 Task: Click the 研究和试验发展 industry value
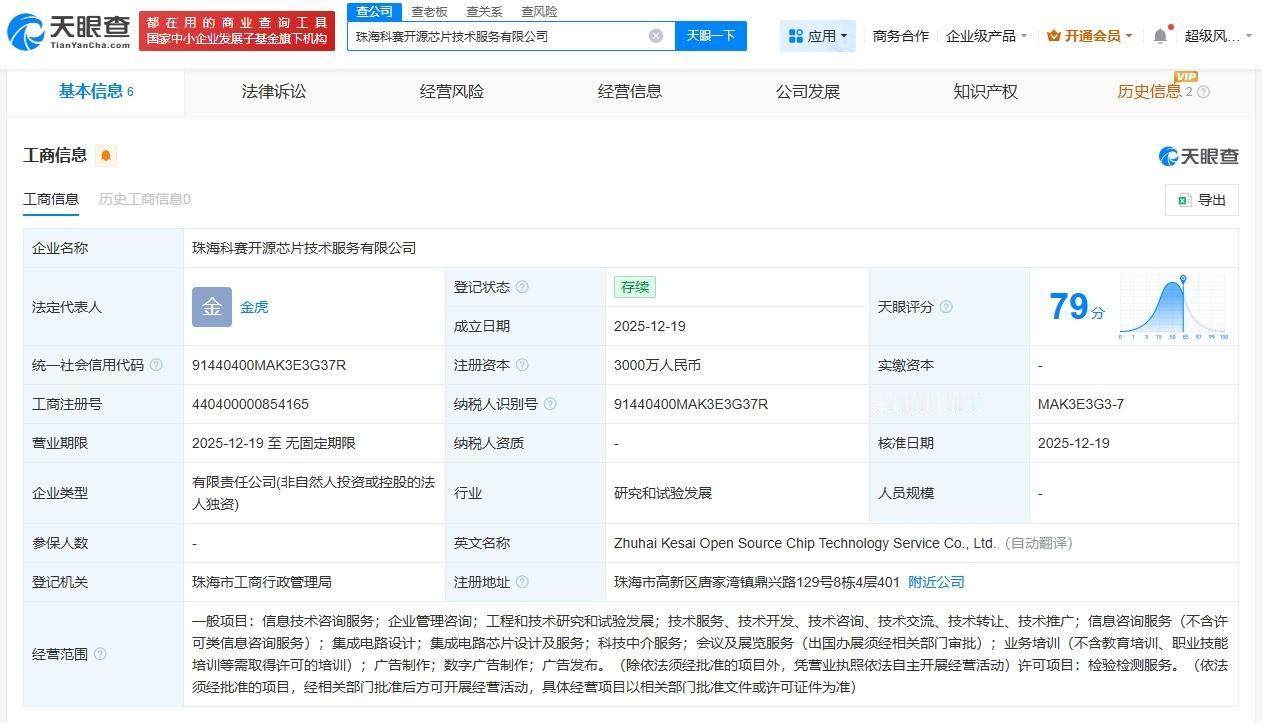point(663,493)
